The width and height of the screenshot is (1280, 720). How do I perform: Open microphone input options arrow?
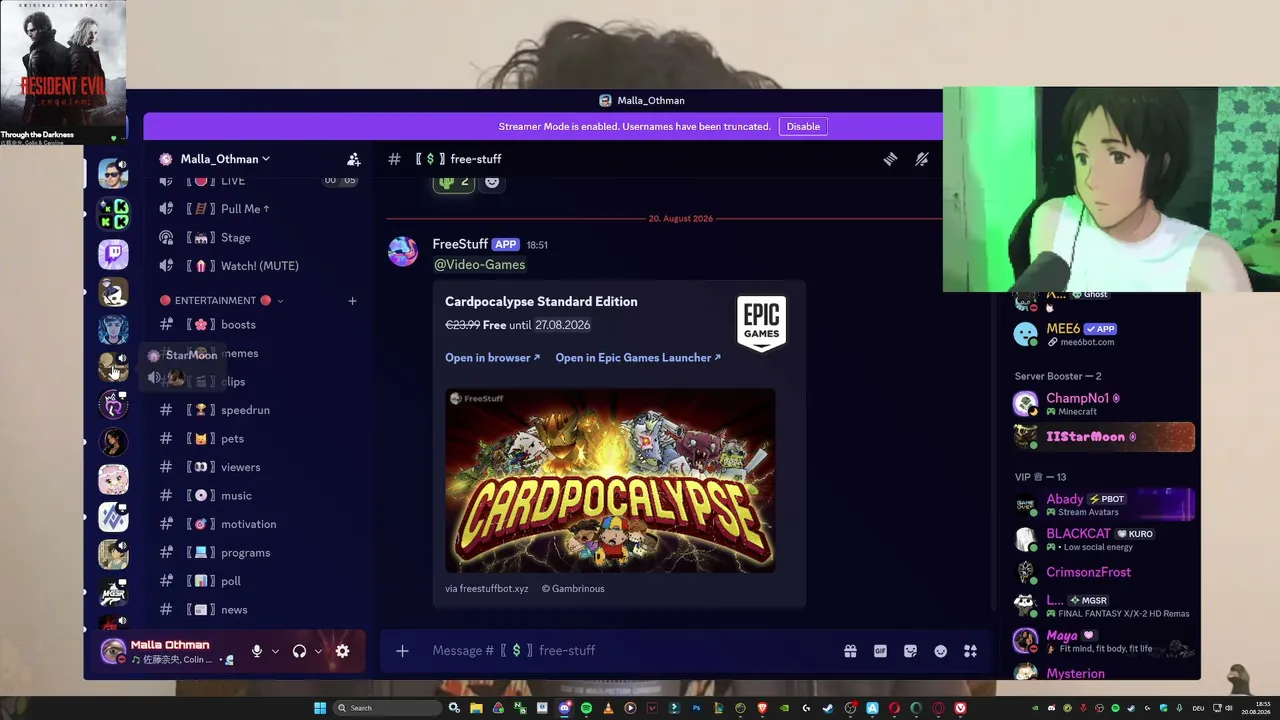click(275, 651)
